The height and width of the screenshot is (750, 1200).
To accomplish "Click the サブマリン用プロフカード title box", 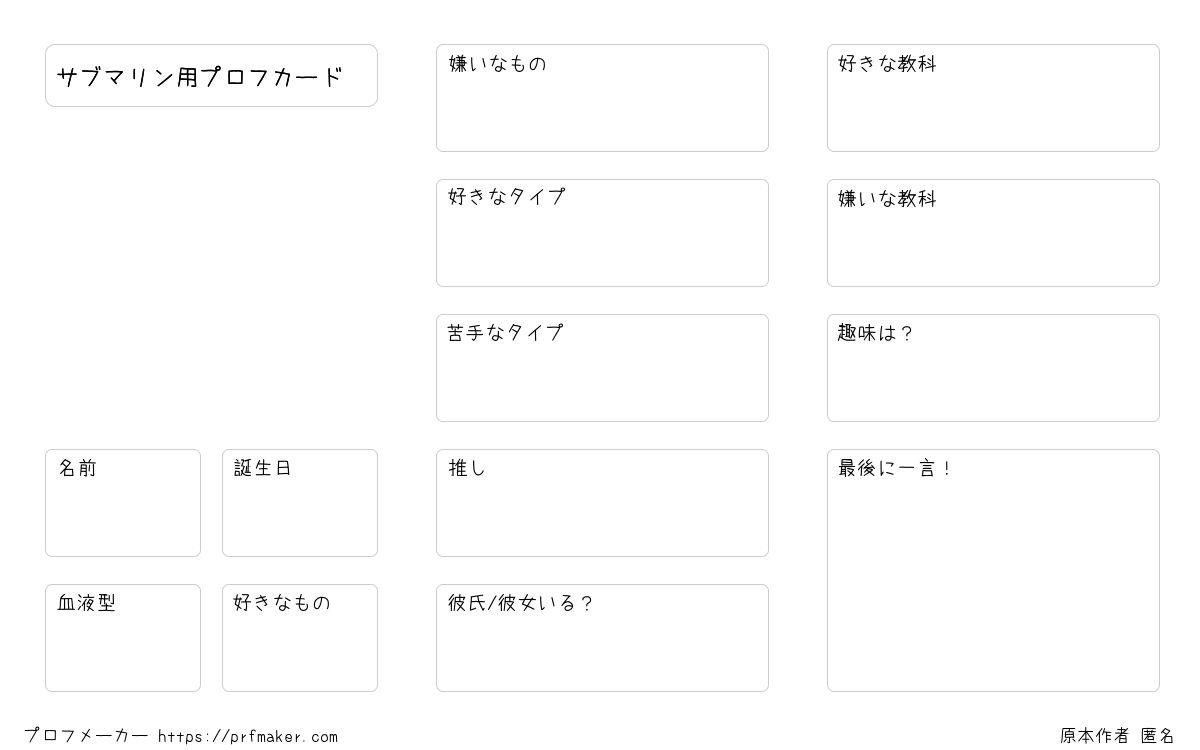I will (x=211, y=75).
